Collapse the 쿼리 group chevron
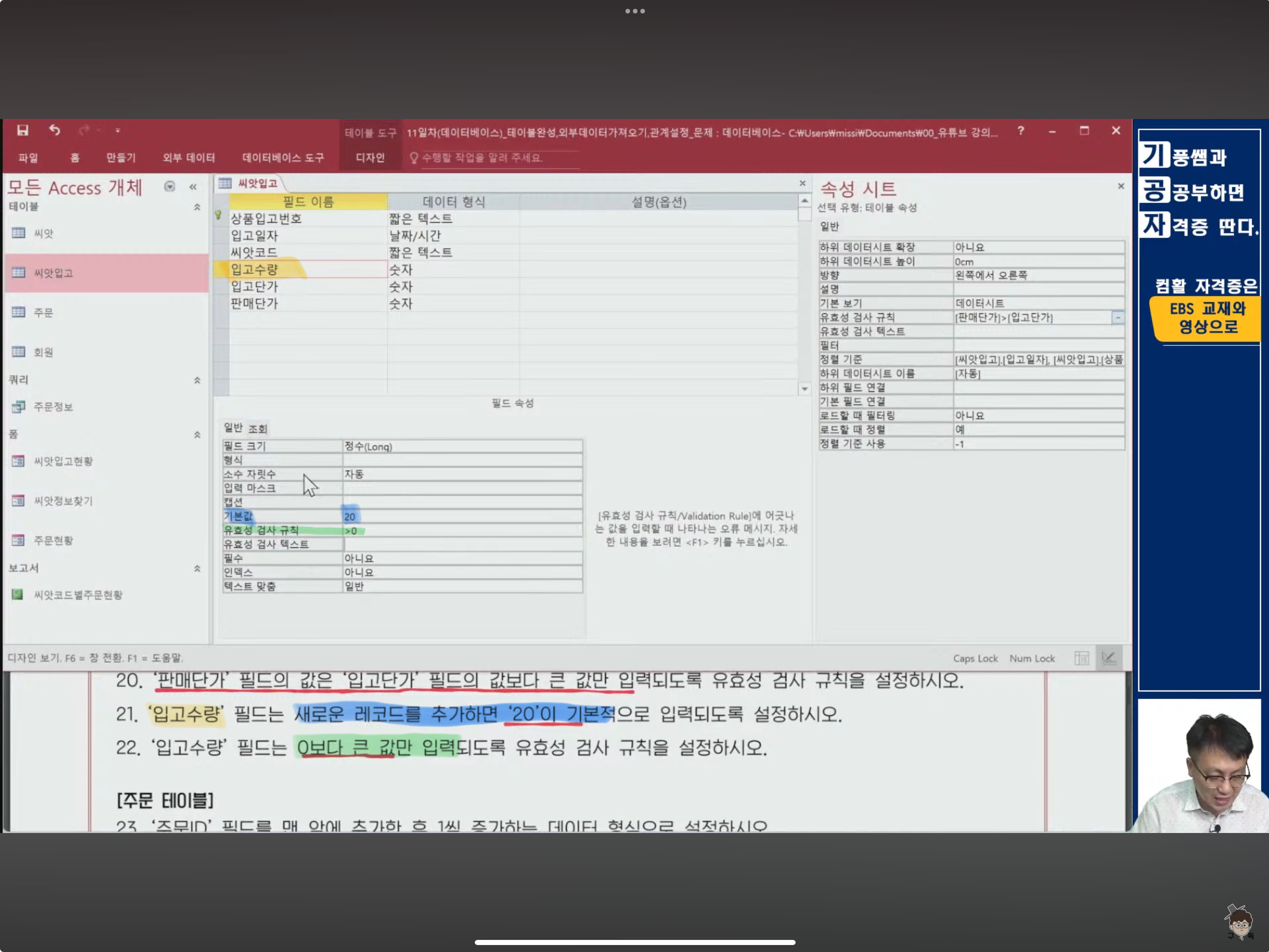The image size is (1269, 952). pyautogui.click(x=197, y=380)
